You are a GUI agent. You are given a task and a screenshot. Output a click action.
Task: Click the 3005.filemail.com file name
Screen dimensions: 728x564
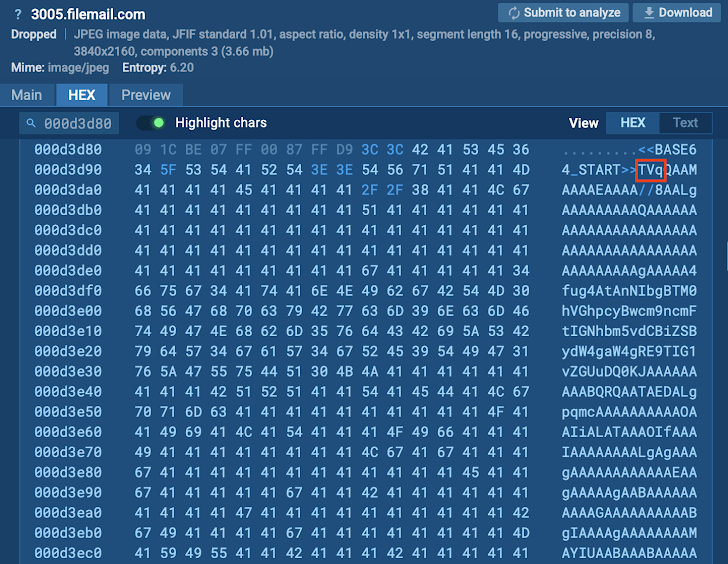coord(88,14)
